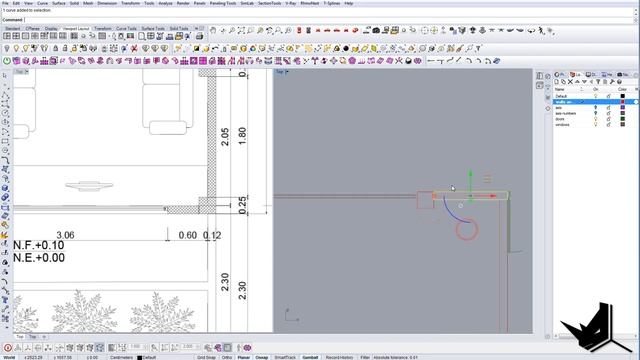640x360 pixels.
Task: Click the red disable circle icon in the bottom osnap toolbar
Action: [x=8, y=348]
